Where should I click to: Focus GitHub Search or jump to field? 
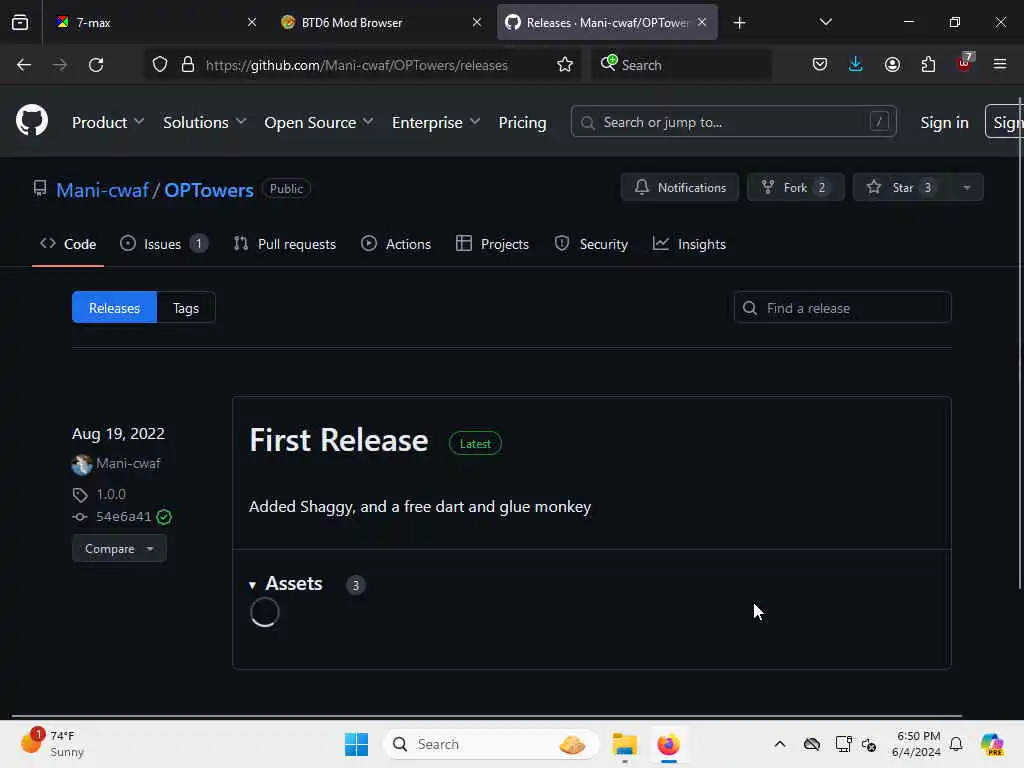[x=733, y=122]
